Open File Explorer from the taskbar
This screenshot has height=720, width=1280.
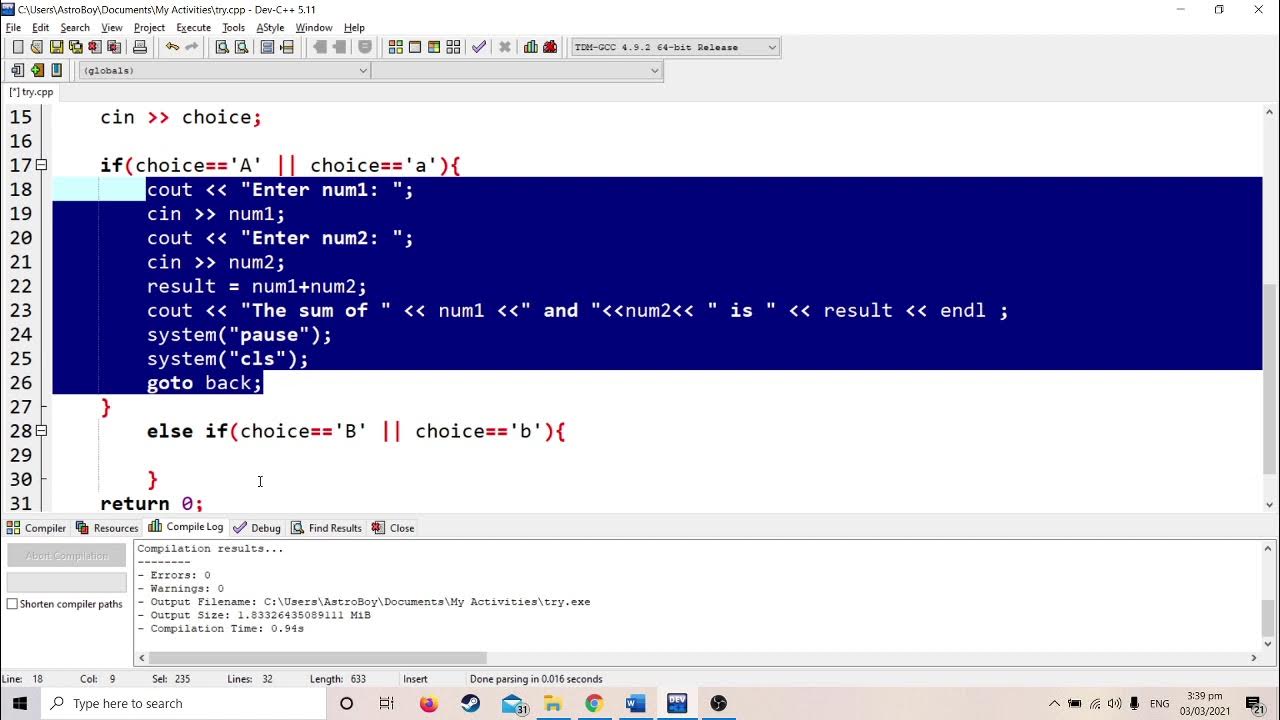(x=553, y=703)
